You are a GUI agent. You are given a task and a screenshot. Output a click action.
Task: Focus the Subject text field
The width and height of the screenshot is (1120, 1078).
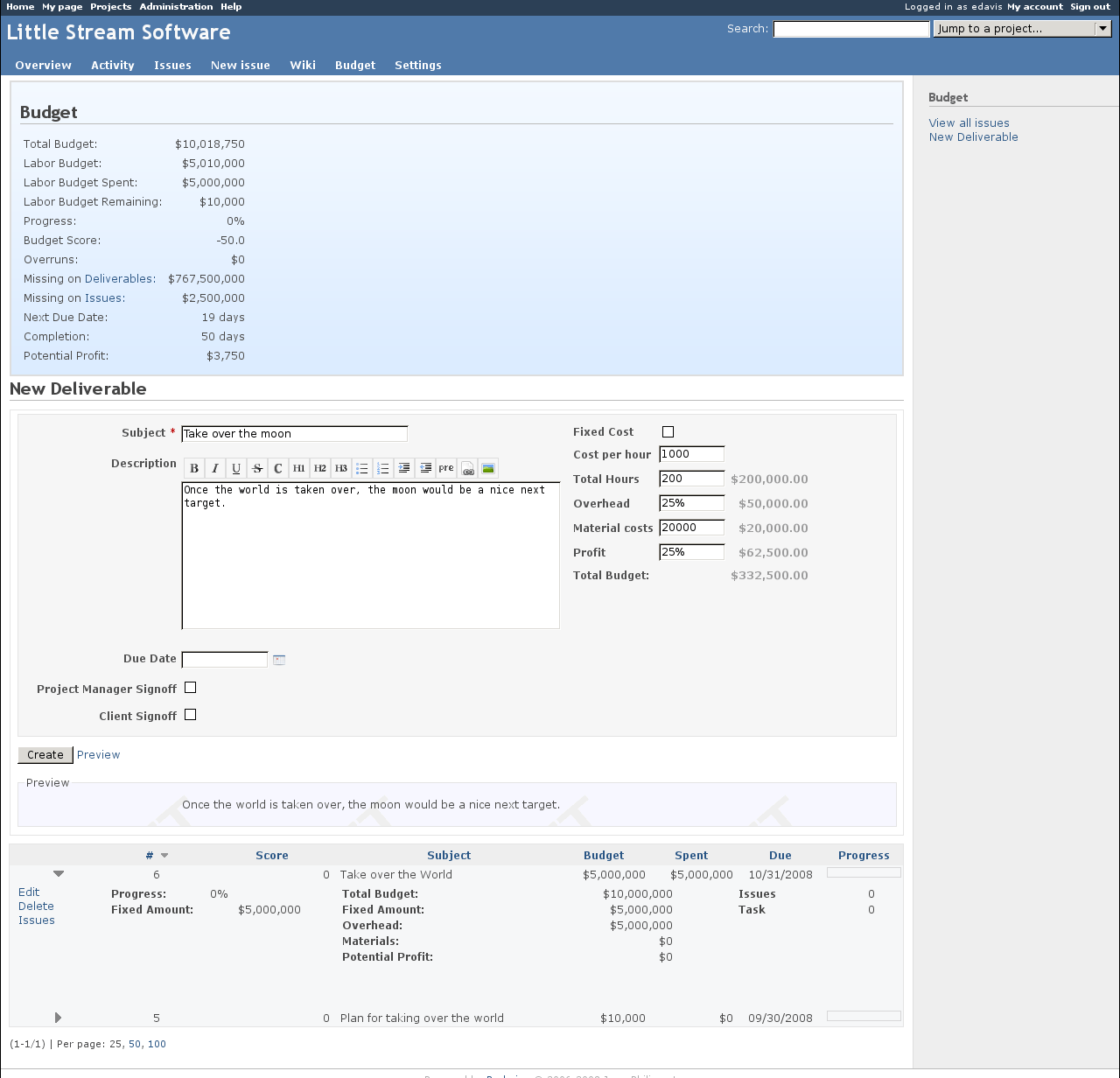(295, 434)
